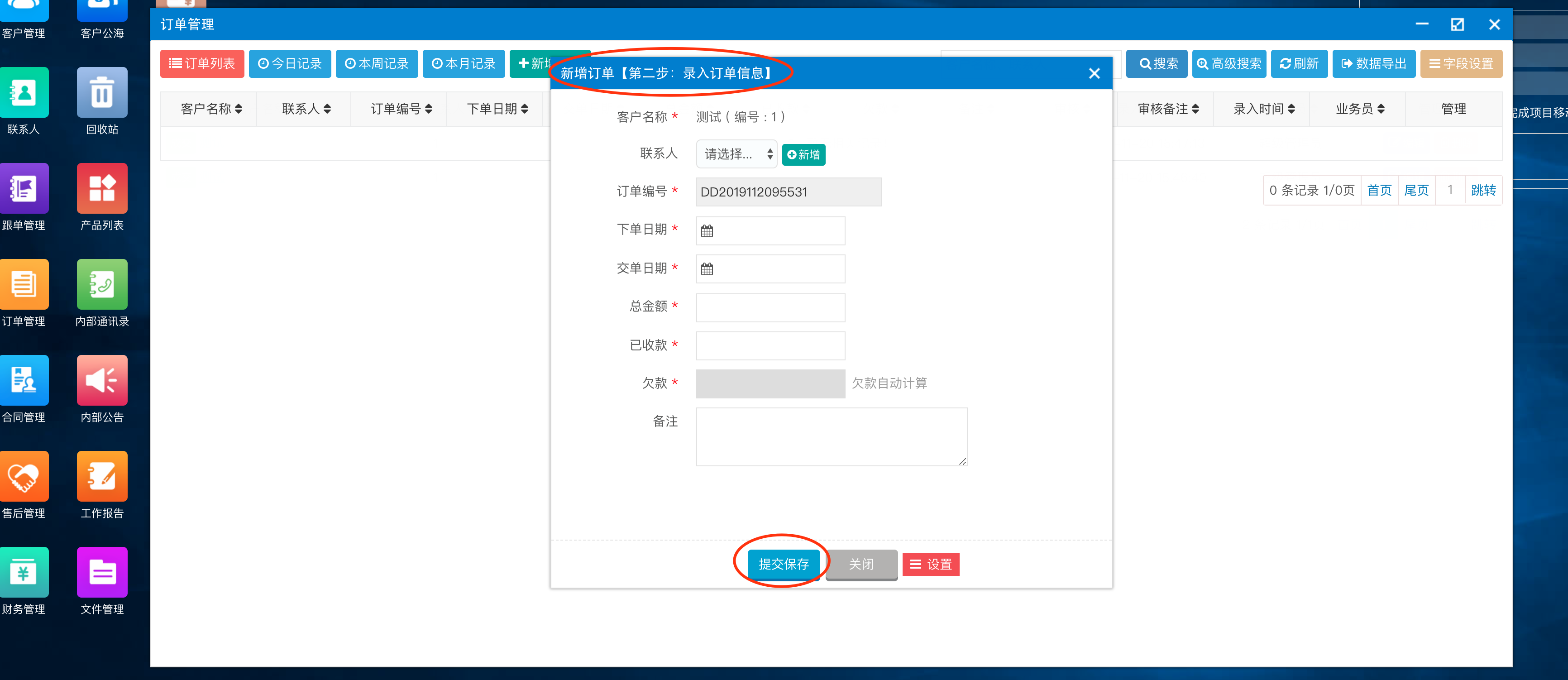This screenshot has height=680, width=1568.
Task: Sort table by 客户名称 column
Action: click(x=210, y=109)
